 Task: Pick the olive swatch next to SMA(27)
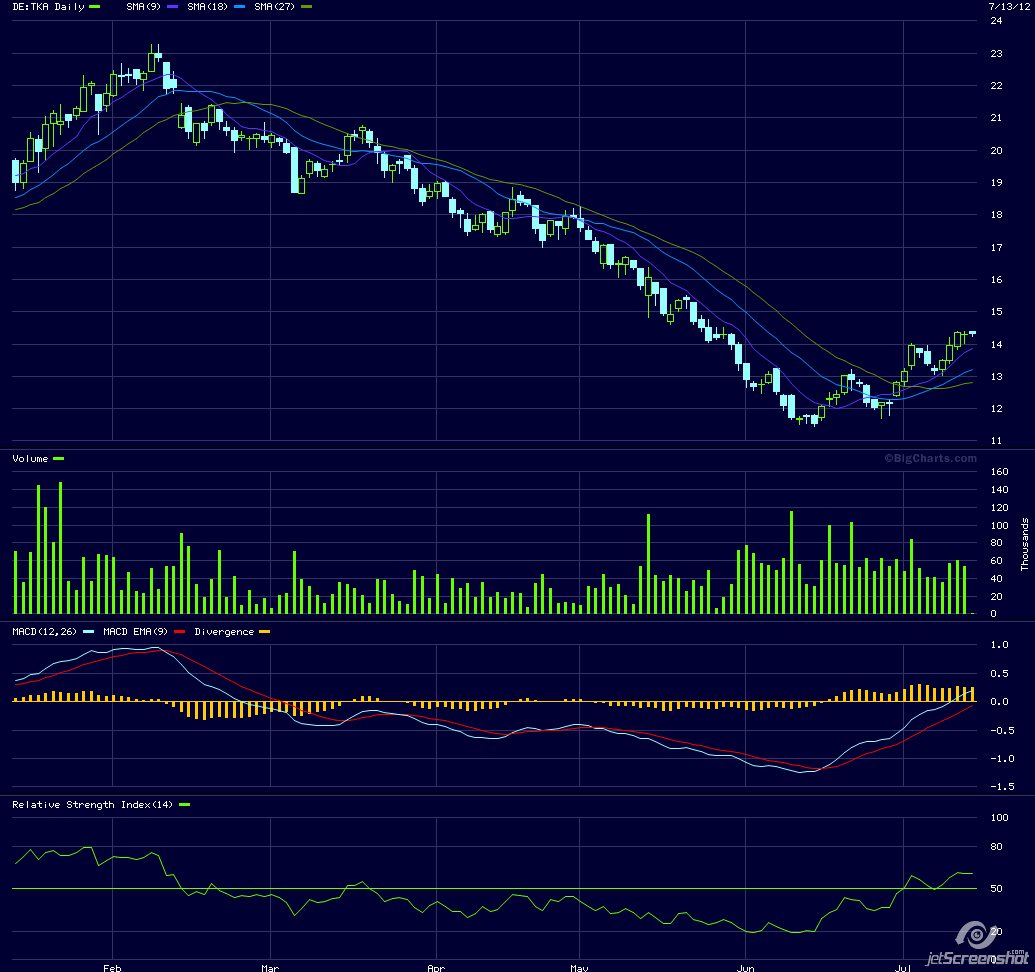[x=306, y=7]
